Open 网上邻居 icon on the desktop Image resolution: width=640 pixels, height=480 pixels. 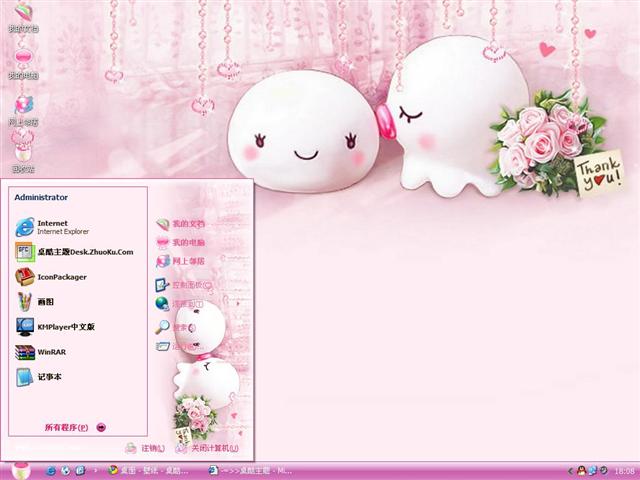click(x=23, y=111)
